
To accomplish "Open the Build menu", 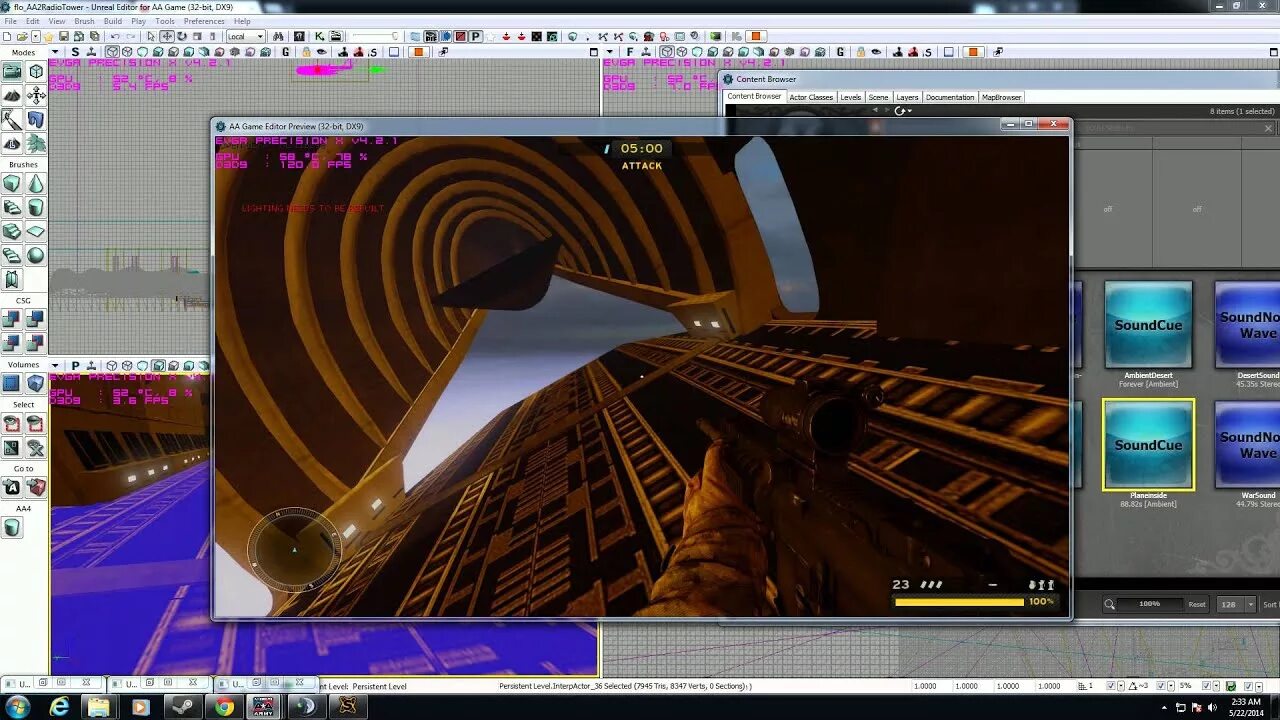I will coord(113,21).
